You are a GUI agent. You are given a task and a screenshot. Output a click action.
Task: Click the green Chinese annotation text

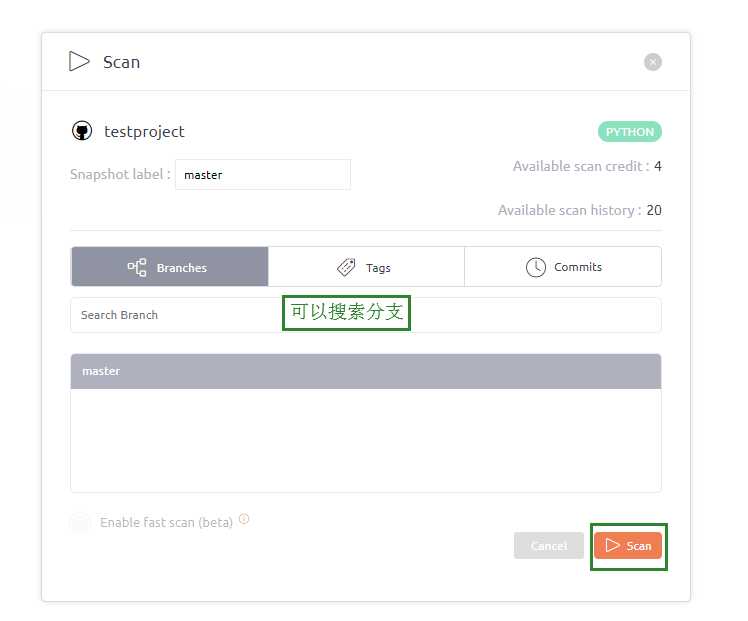point(346,312)
